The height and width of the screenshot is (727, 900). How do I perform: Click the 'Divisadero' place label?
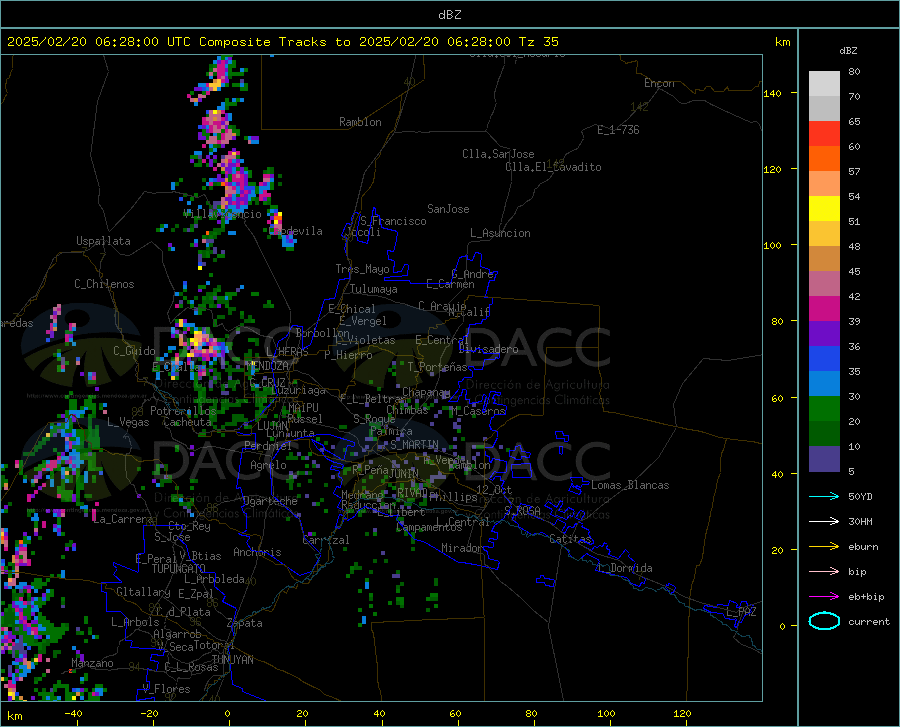tap(488, 349)
